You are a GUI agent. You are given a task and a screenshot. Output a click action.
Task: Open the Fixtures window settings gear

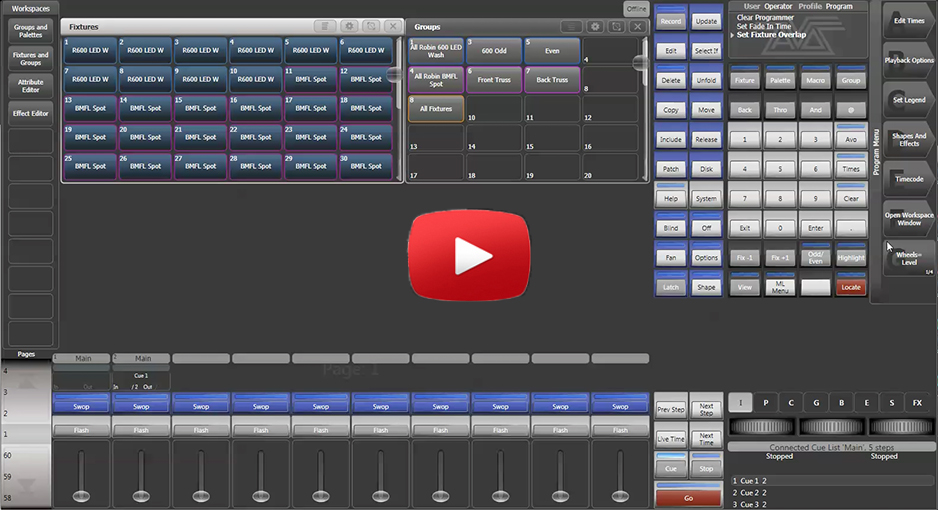pos(348,26)
